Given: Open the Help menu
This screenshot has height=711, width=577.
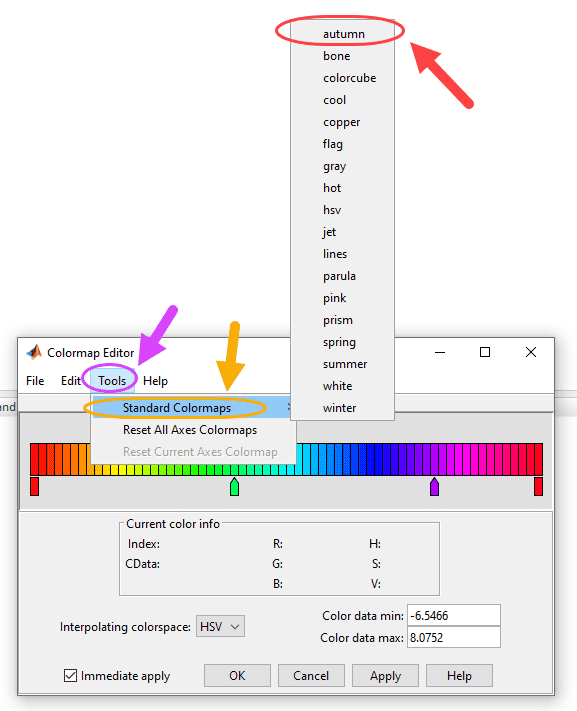Looking at the screenshot, I should 155,380.
